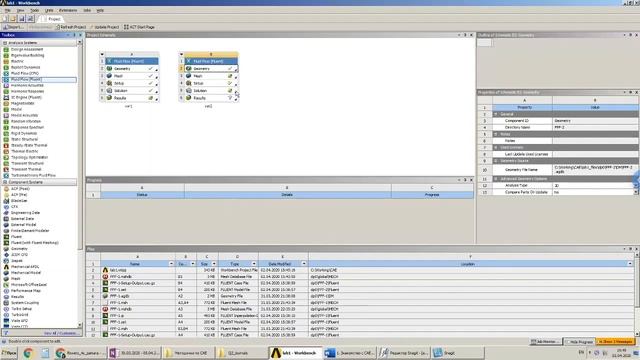
Task: Click the toolbox filter funnel icon
Action: (x=6, y=333)
